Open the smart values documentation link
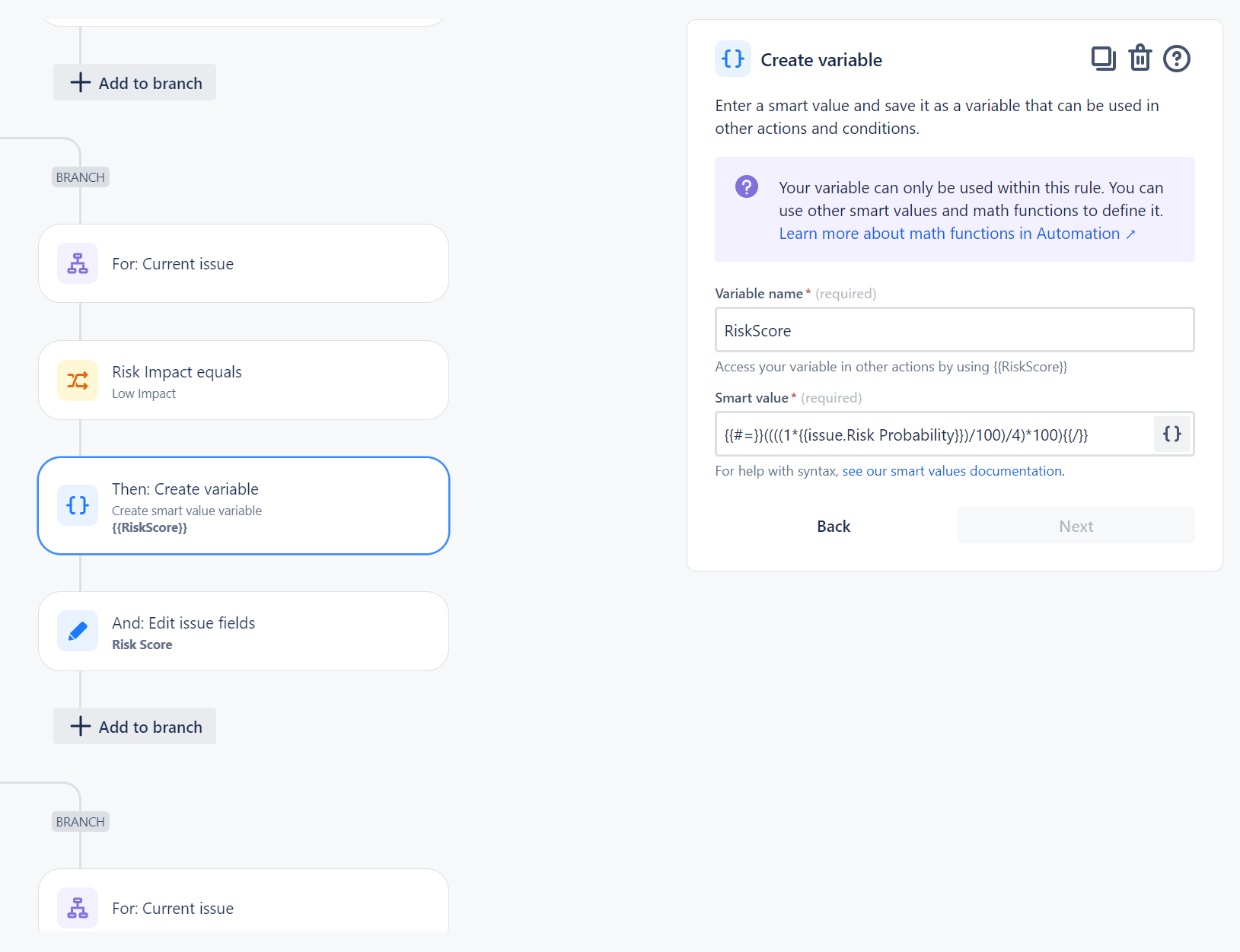The height and width of the screenshot is (952, 1240). tap(952, 471)
